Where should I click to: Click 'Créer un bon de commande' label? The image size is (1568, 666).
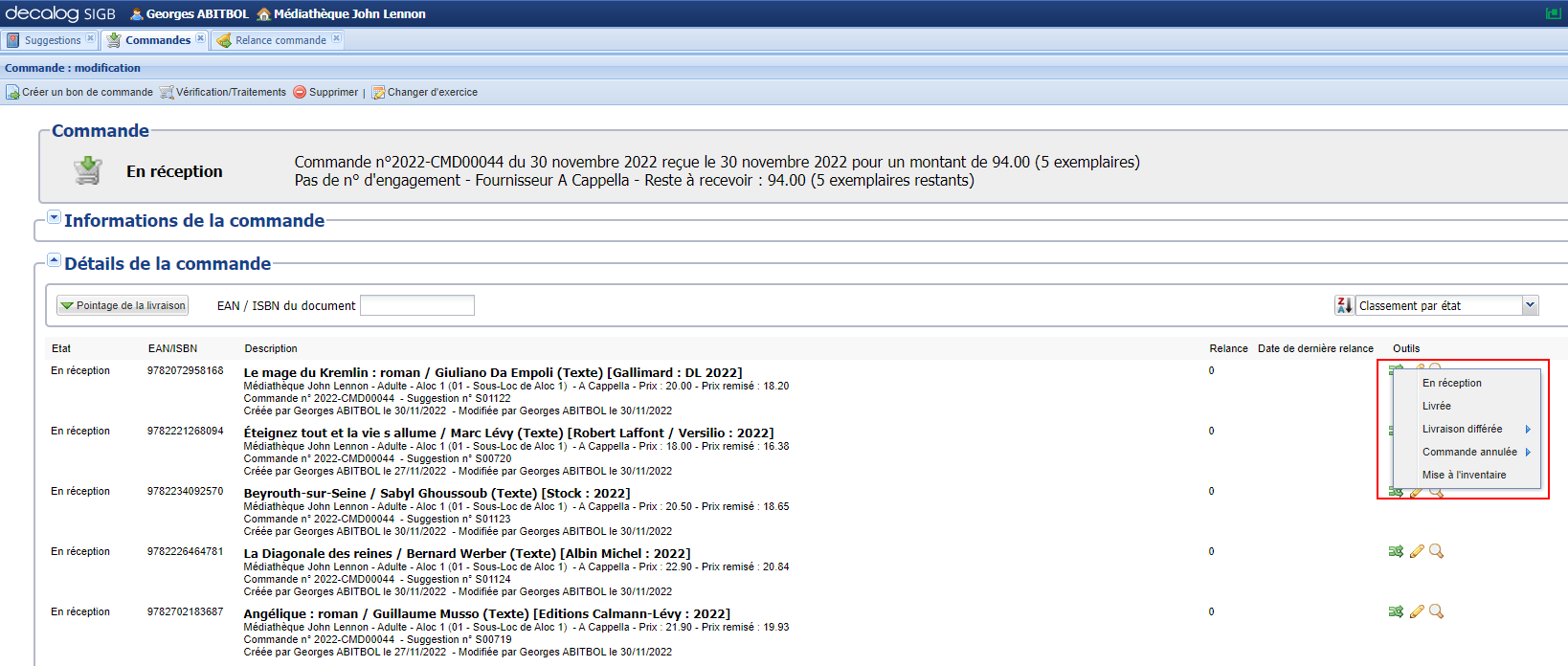(x=87, y=92)
